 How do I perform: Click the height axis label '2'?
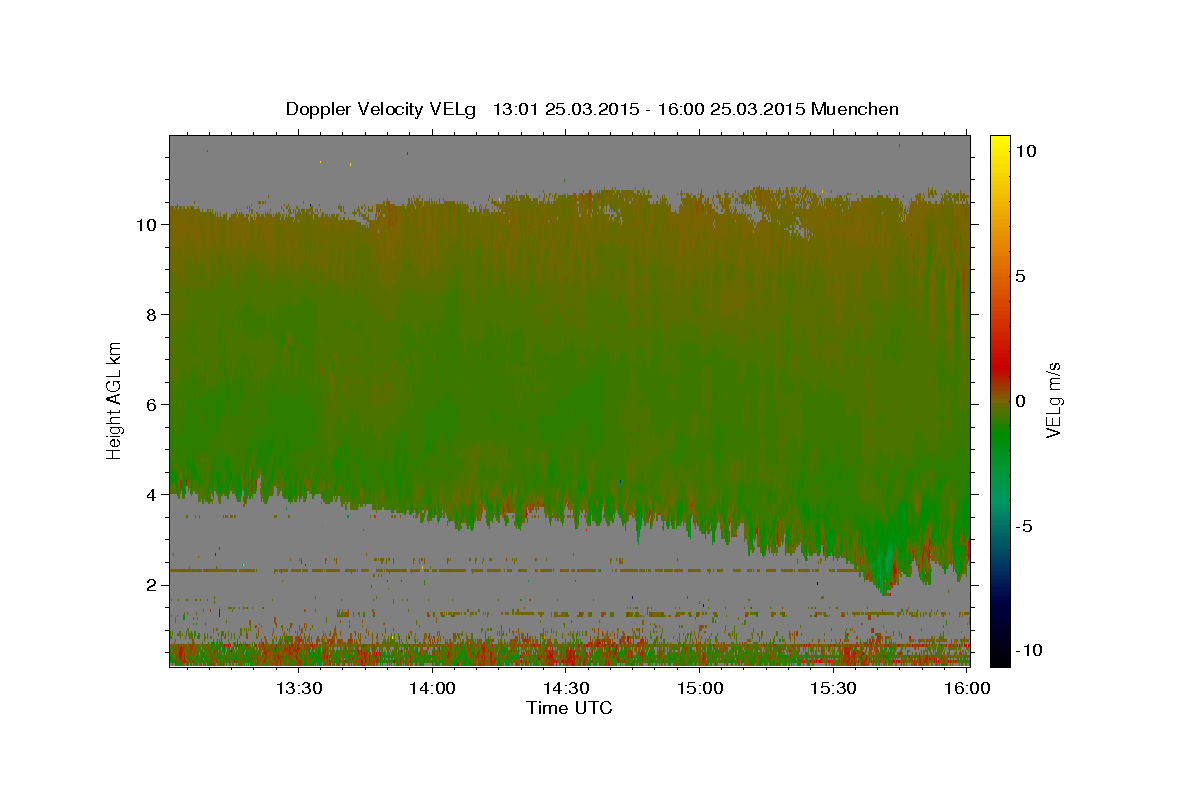tap(152, 585)
